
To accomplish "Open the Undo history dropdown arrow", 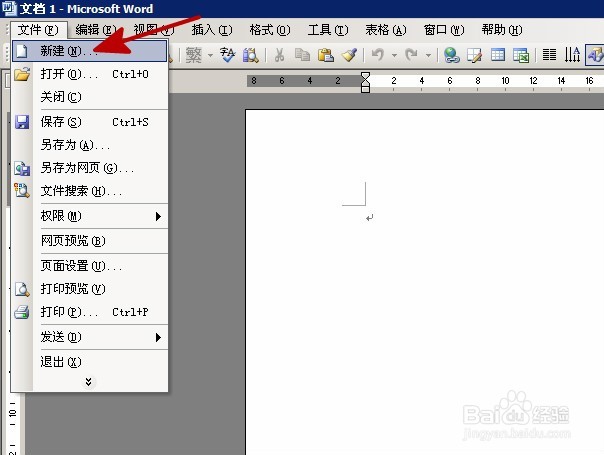I will pos(394,55).
